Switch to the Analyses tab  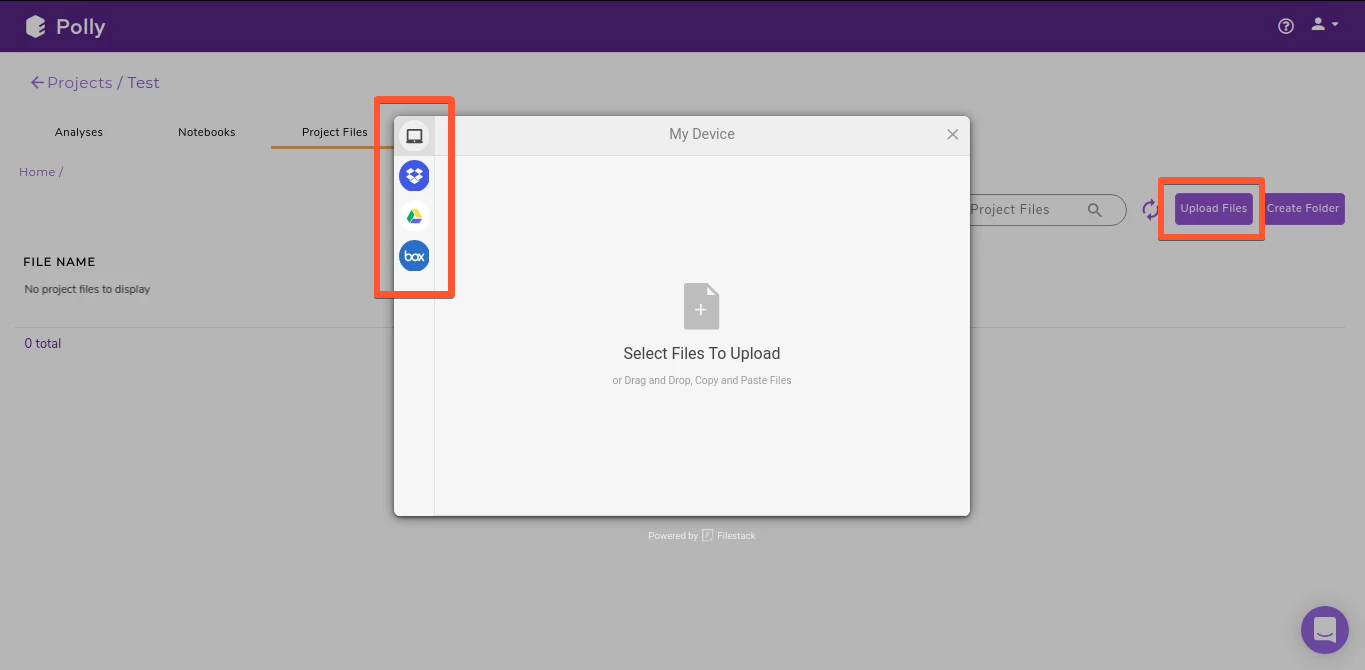click(x=78, y=131)
